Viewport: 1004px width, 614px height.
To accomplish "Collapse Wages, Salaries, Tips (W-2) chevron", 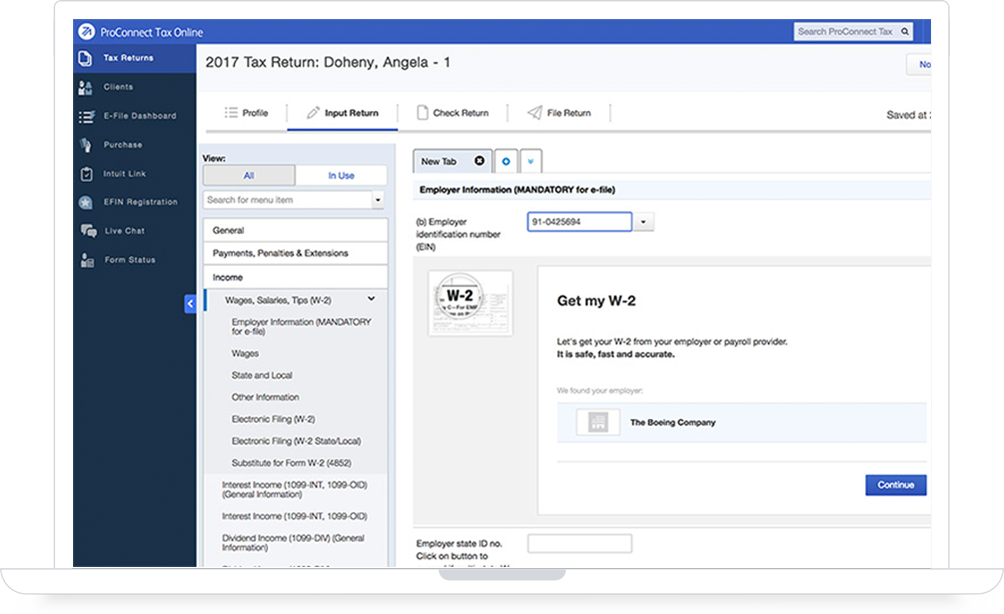I will click(x=371, y=299).
